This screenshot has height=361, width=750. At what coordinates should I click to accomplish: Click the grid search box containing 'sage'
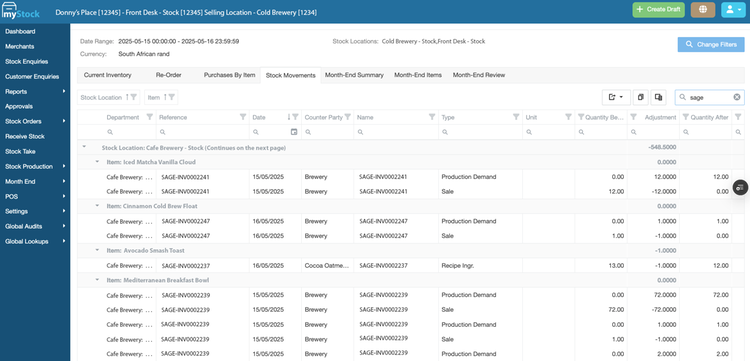pyautogui.click(x=710, y=97)
